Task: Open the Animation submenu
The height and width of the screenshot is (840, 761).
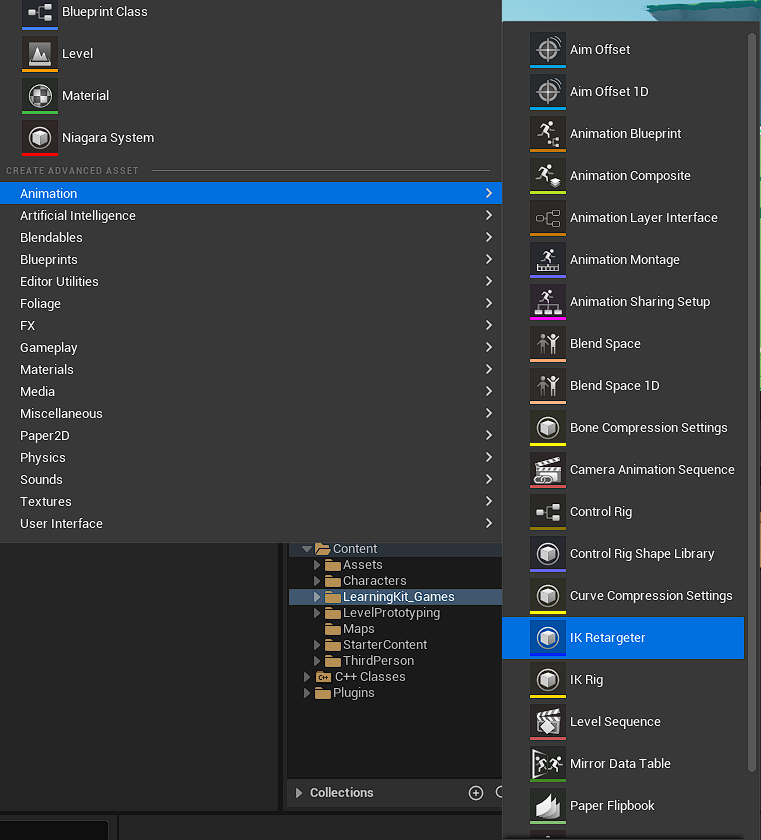Action: [x=251, y=193]
